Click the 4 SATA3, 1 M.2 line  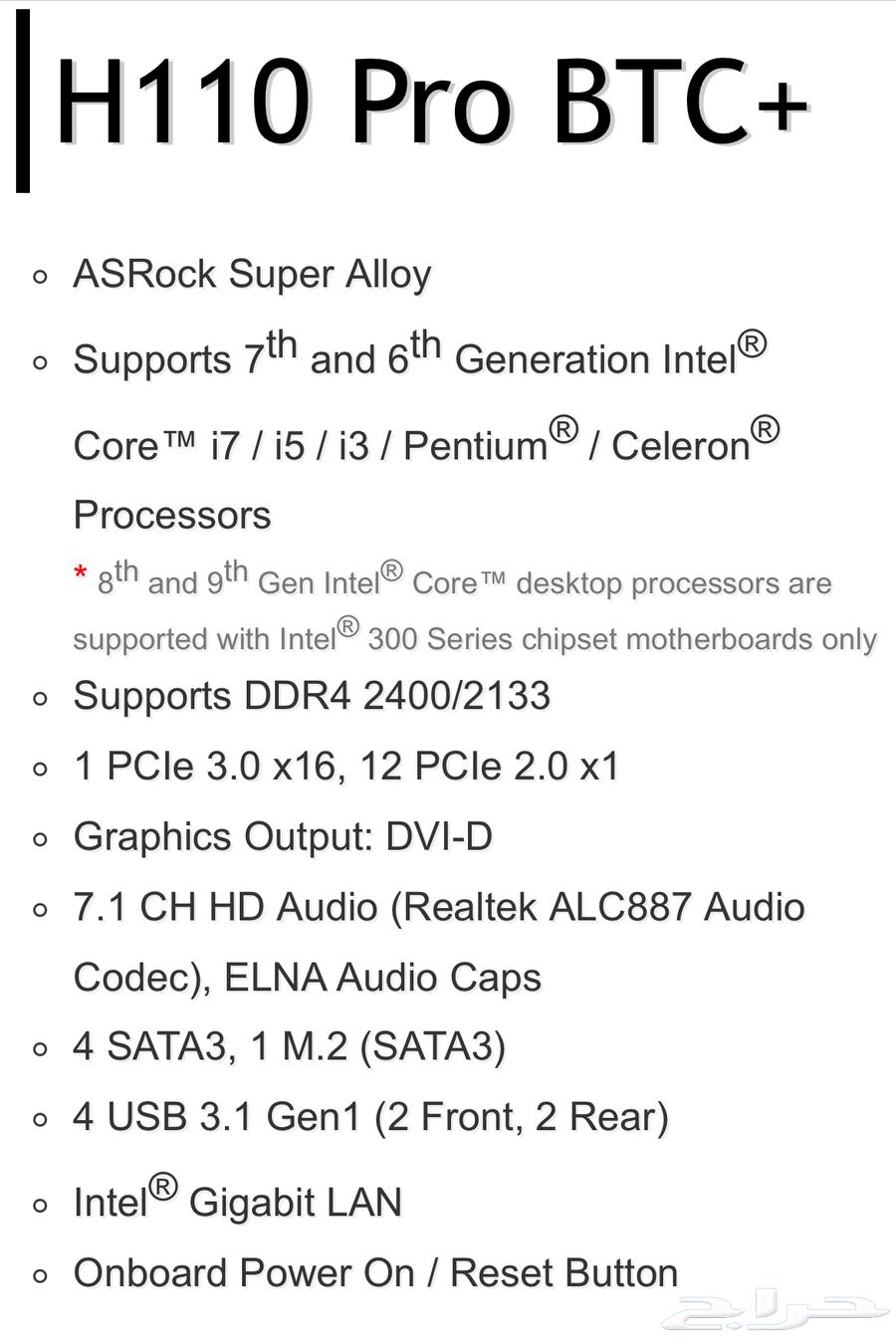(290, 1046)
